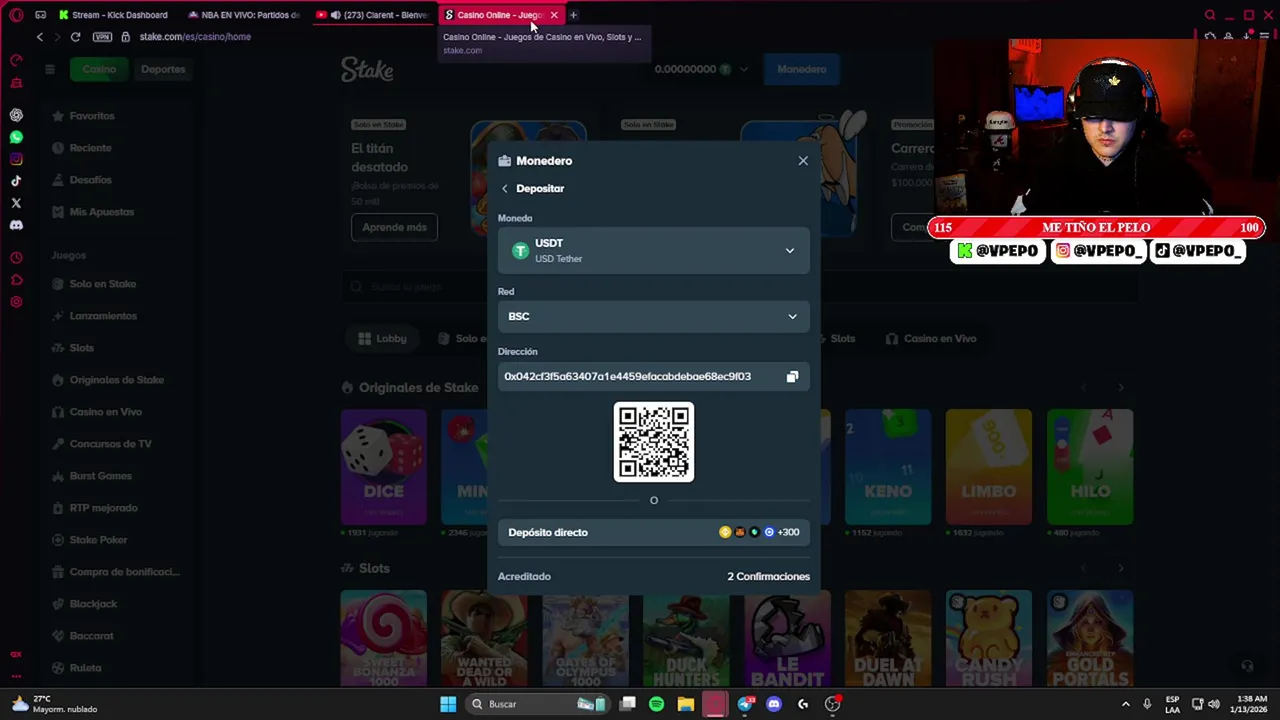Expand the balance currency dropdown in header

[x=744, y=69]
